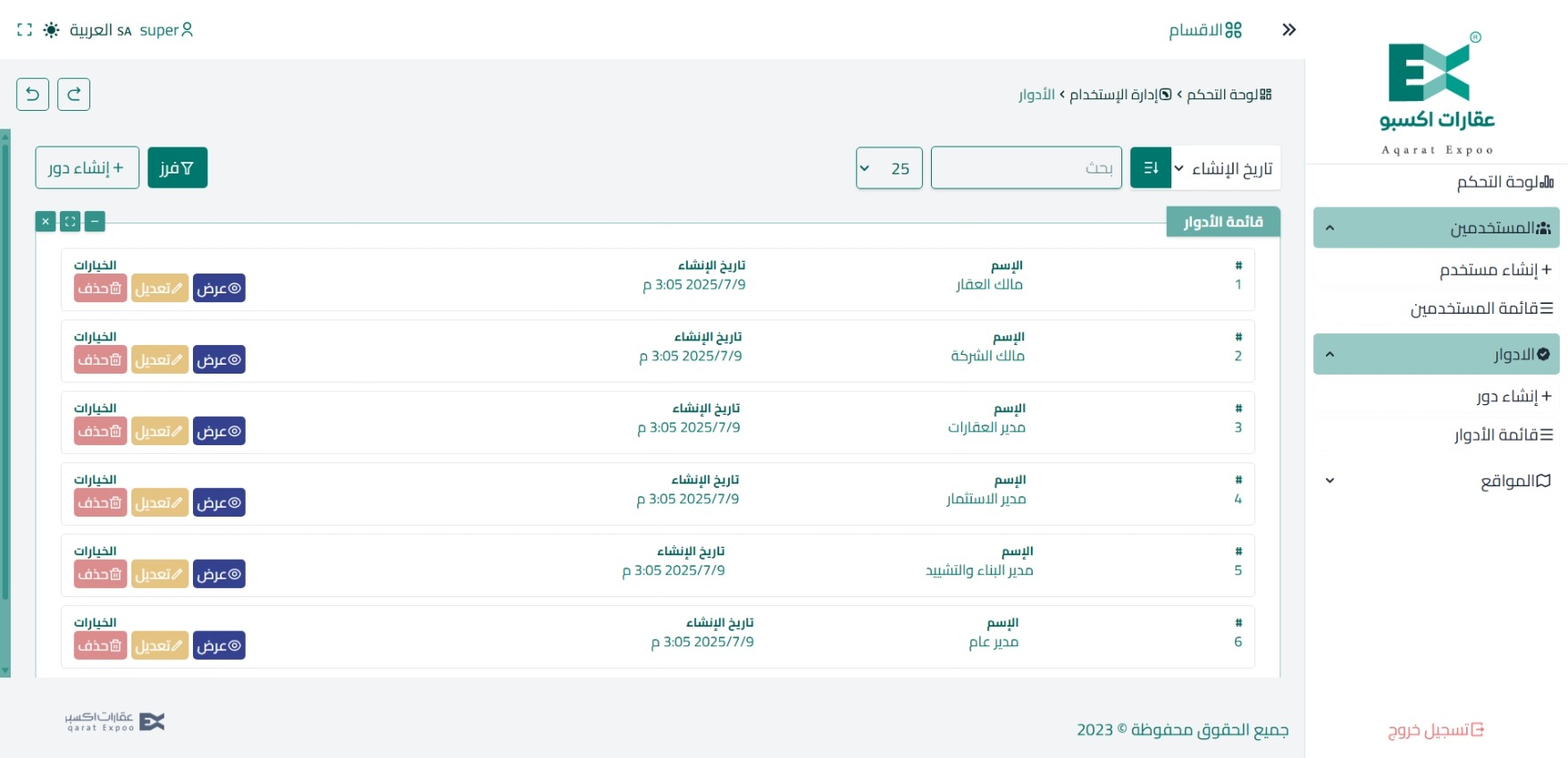Open super user profile menu
The width and height of the screenshot is (1568, 758).
pos(166,29)
